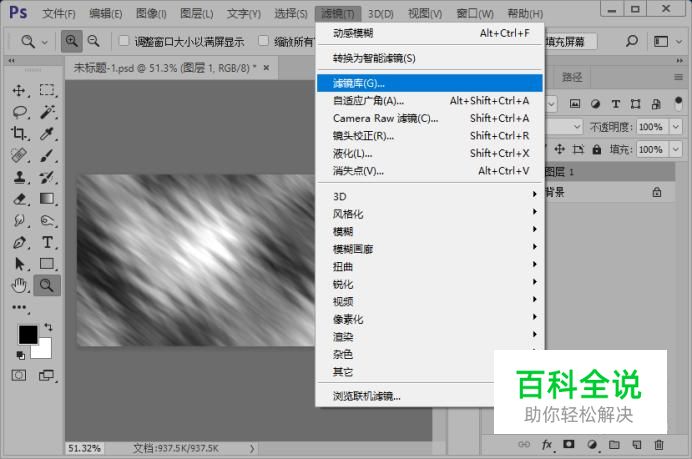The width and height of the screenshot is (692, 459).
Task: Toggle the layer filter switch
Action: pos(678,104)
